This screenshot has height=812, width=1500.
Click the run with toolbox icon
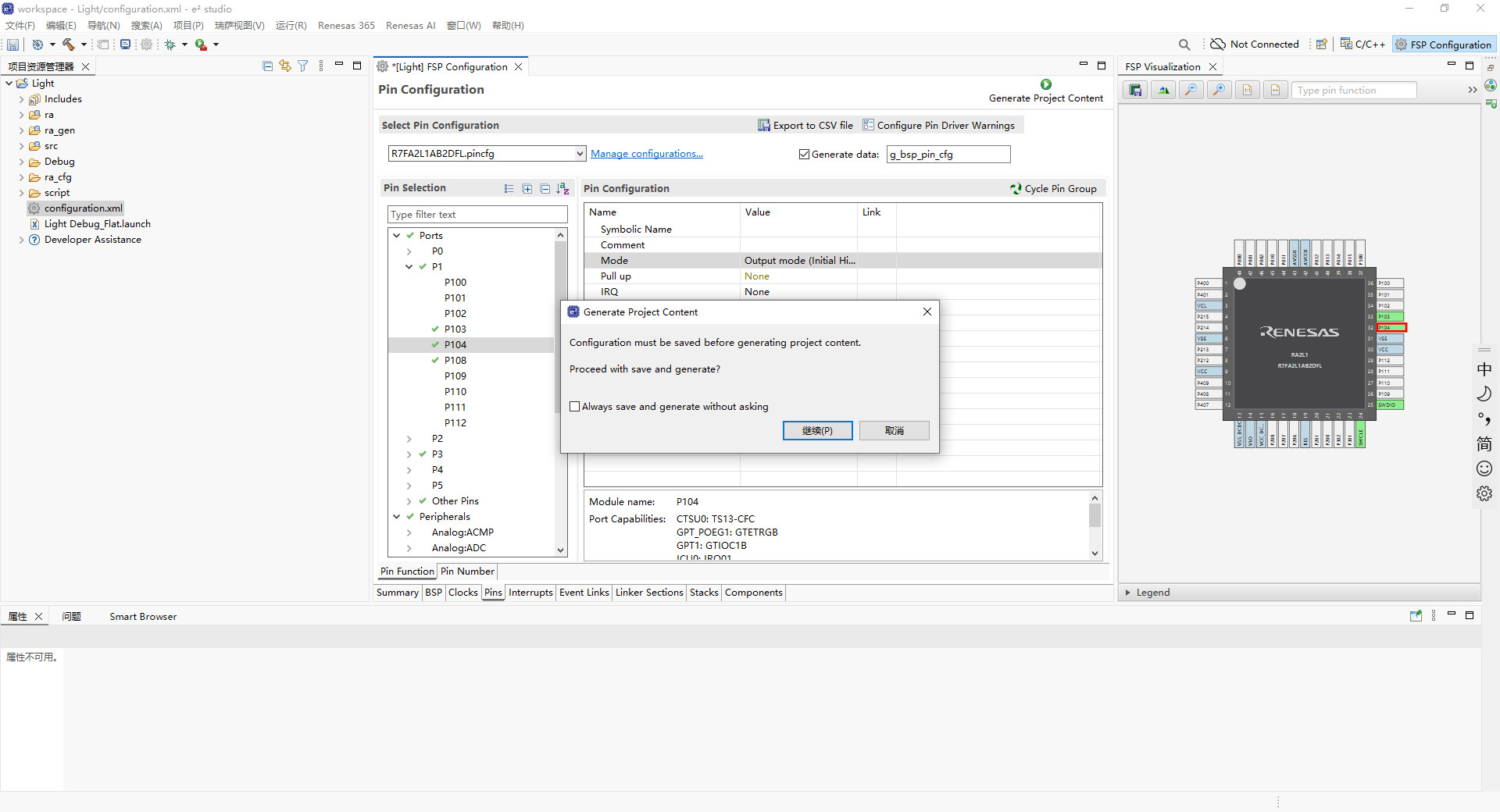pos(201,45)
